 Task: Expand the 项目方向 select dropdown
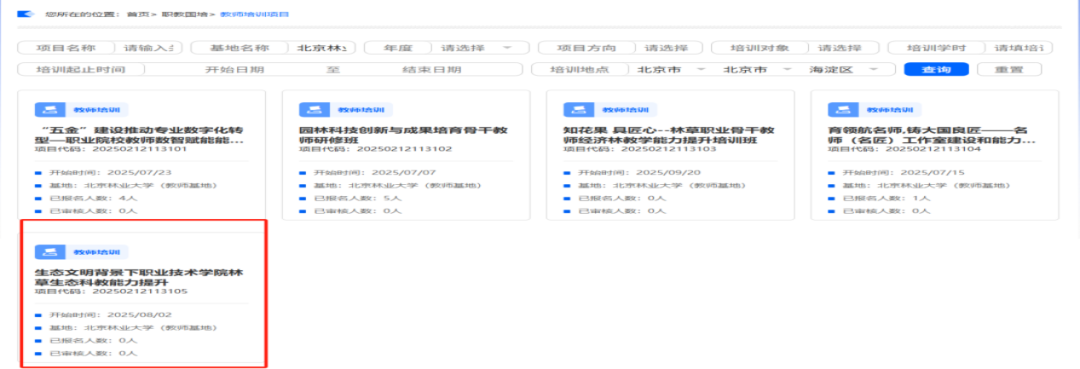click(668, 48)
